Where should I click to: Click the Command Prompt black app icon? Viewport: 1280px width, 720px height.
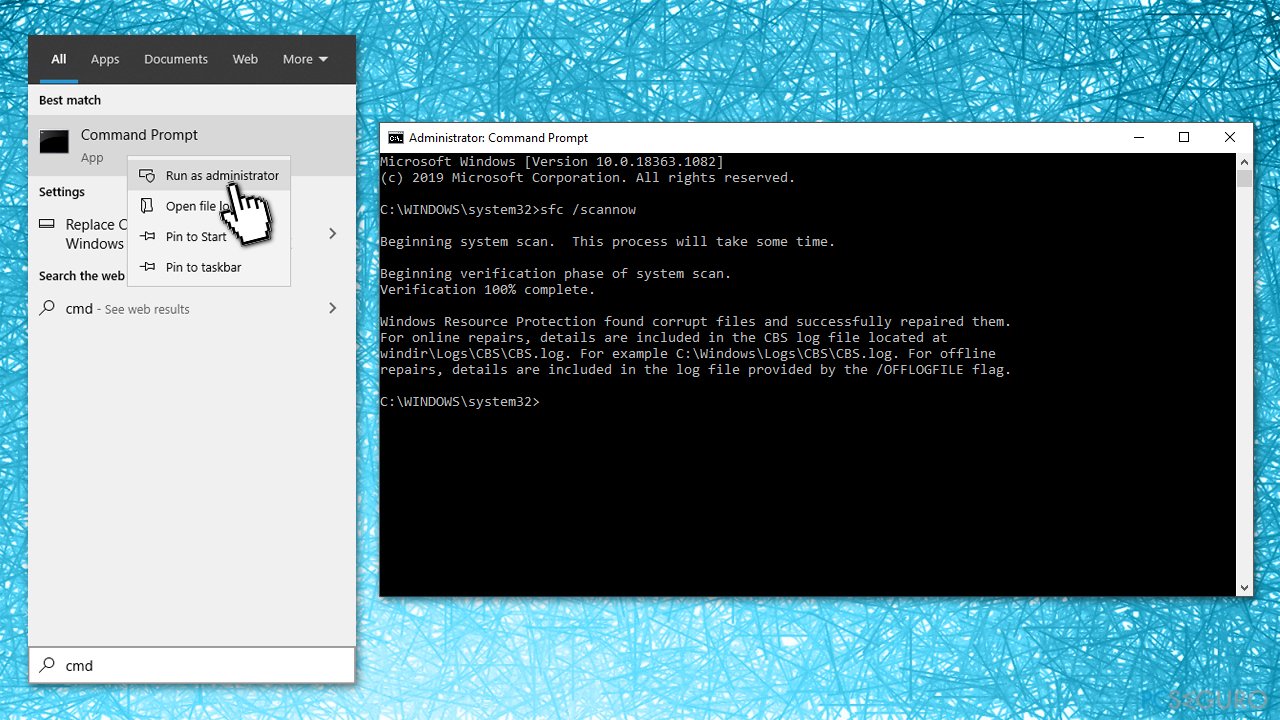[x=54, y=142]
